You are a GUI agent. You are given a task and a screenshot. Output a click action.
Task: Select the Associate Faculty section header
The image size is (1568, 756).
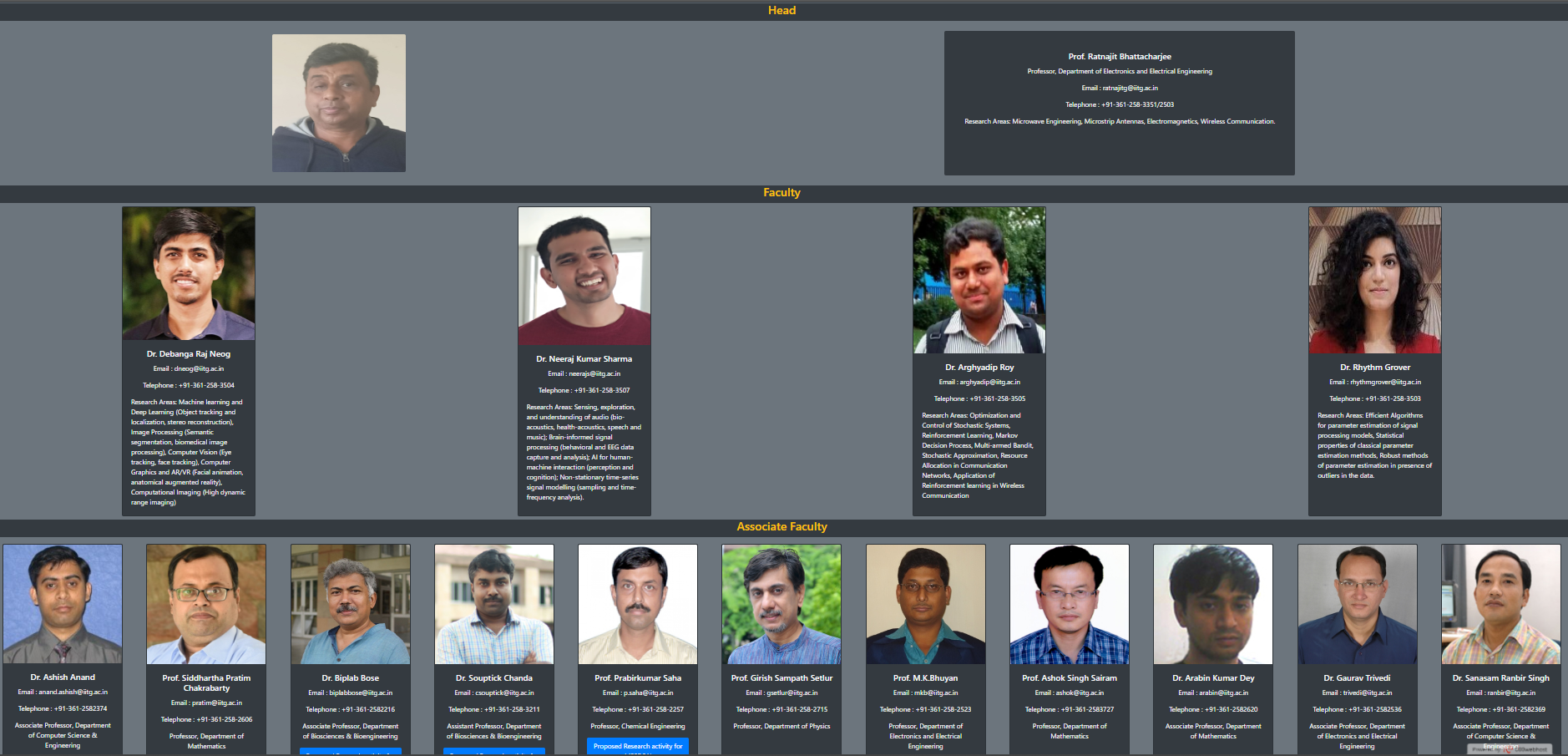[x=781, y=526]
